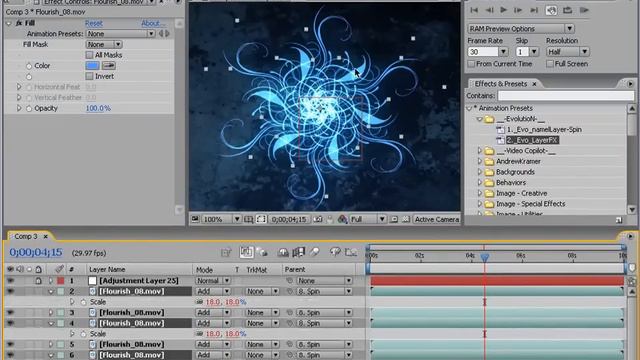Switch to the Comp 3 timeline tab
Image resolution: width=640 pixels, height=360 pixels.
[x=26, y=236]
